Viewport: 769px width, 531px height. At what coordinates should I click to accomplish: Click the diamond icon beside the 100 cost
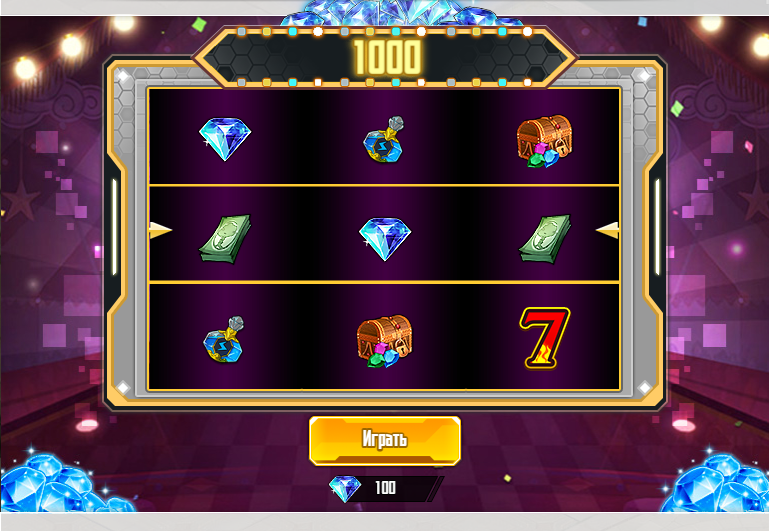pyautogui.click(x=345, y=488)
